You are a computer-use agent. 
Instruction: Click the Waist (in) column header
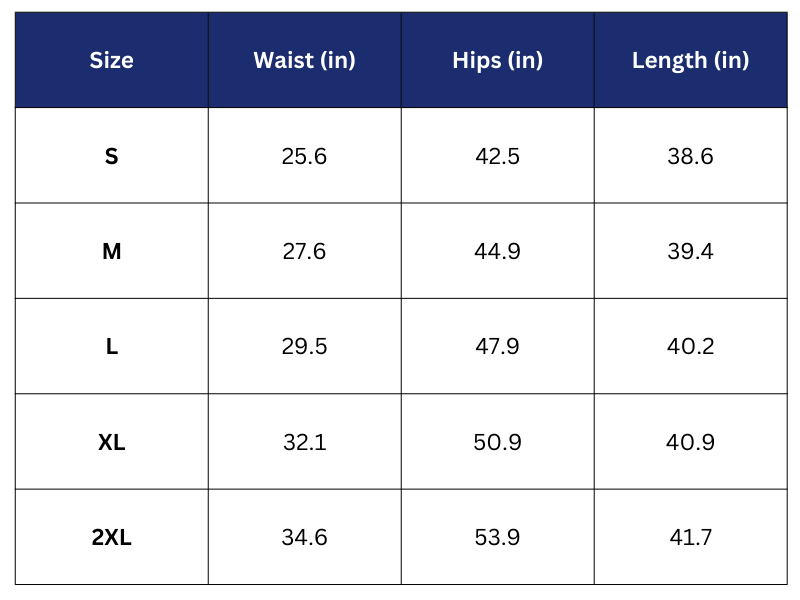[304, 60]
